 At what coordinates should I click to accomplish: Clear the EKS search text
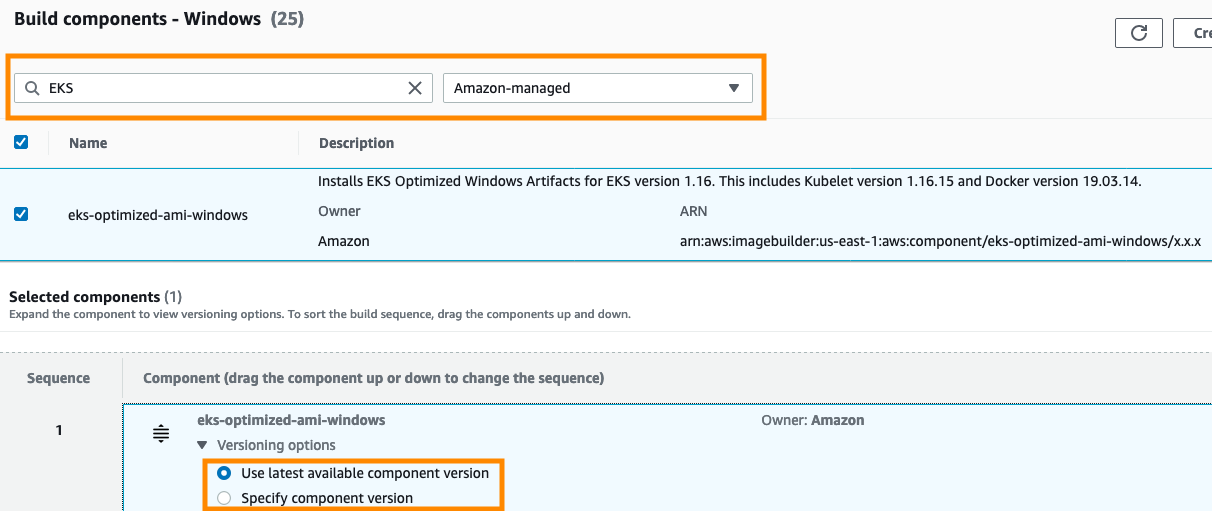point(415,88)
